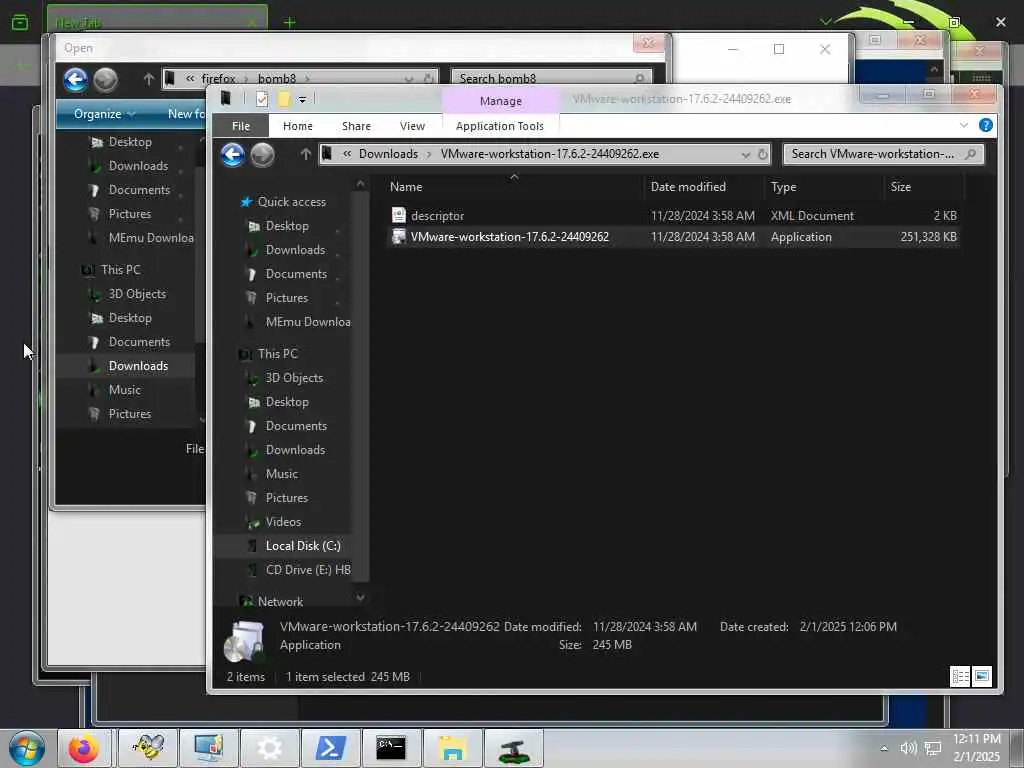Open the Share ribbon tab

pos(356,126)
